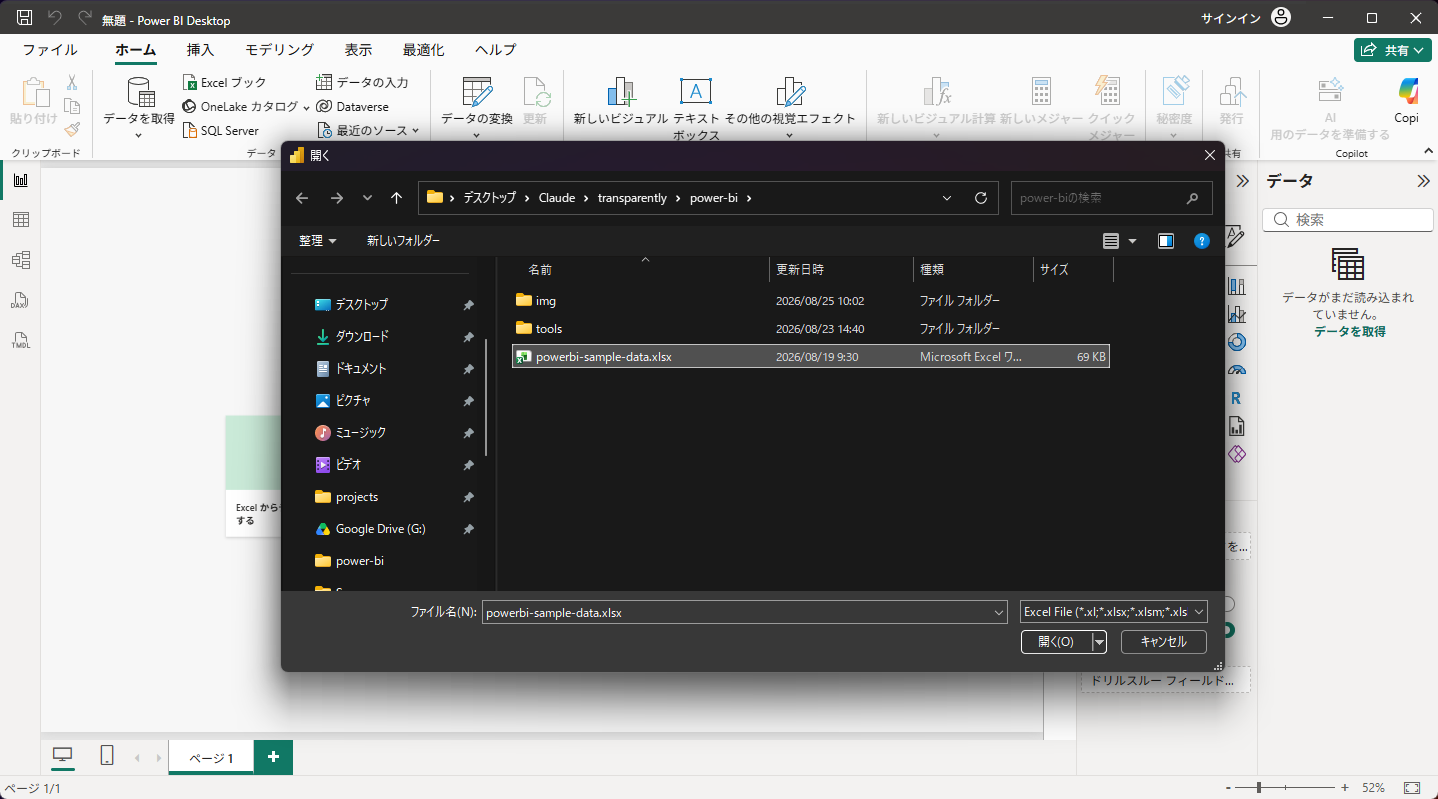The width and height of the screenshot is (1438, 799).
Task: Open the Get Data (データを取得) ribbon button
Action: click(139, 106)
